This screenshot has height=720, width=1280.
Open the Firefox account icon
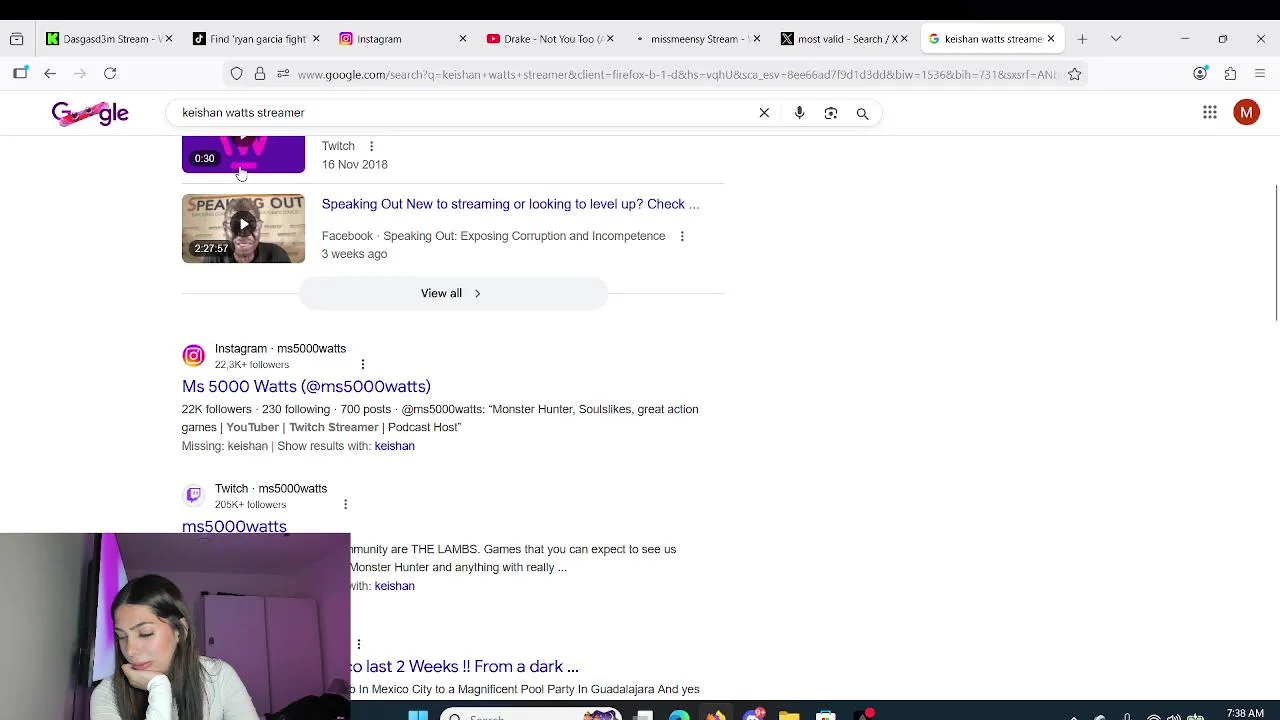click(x=1200, y=74)
